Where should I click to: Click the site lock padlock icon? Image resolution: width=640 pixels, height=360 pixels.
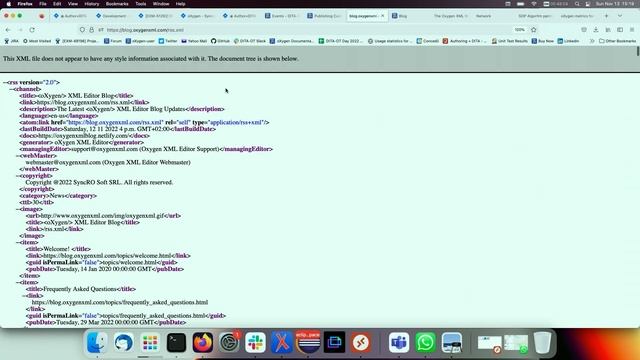coord(91,30)
